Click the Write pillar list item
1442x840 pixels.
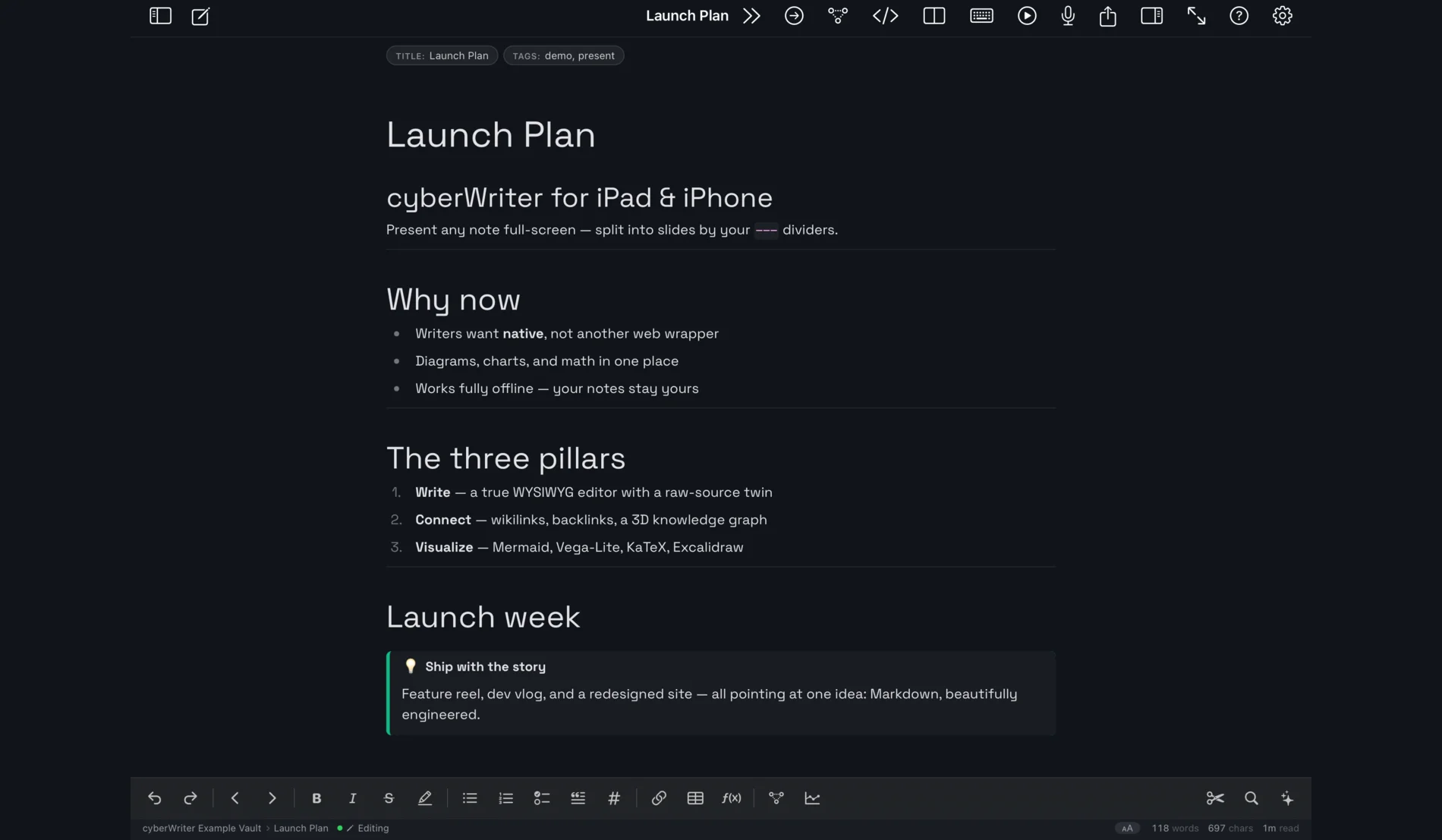pyautogui.click(x=593, y=492)
